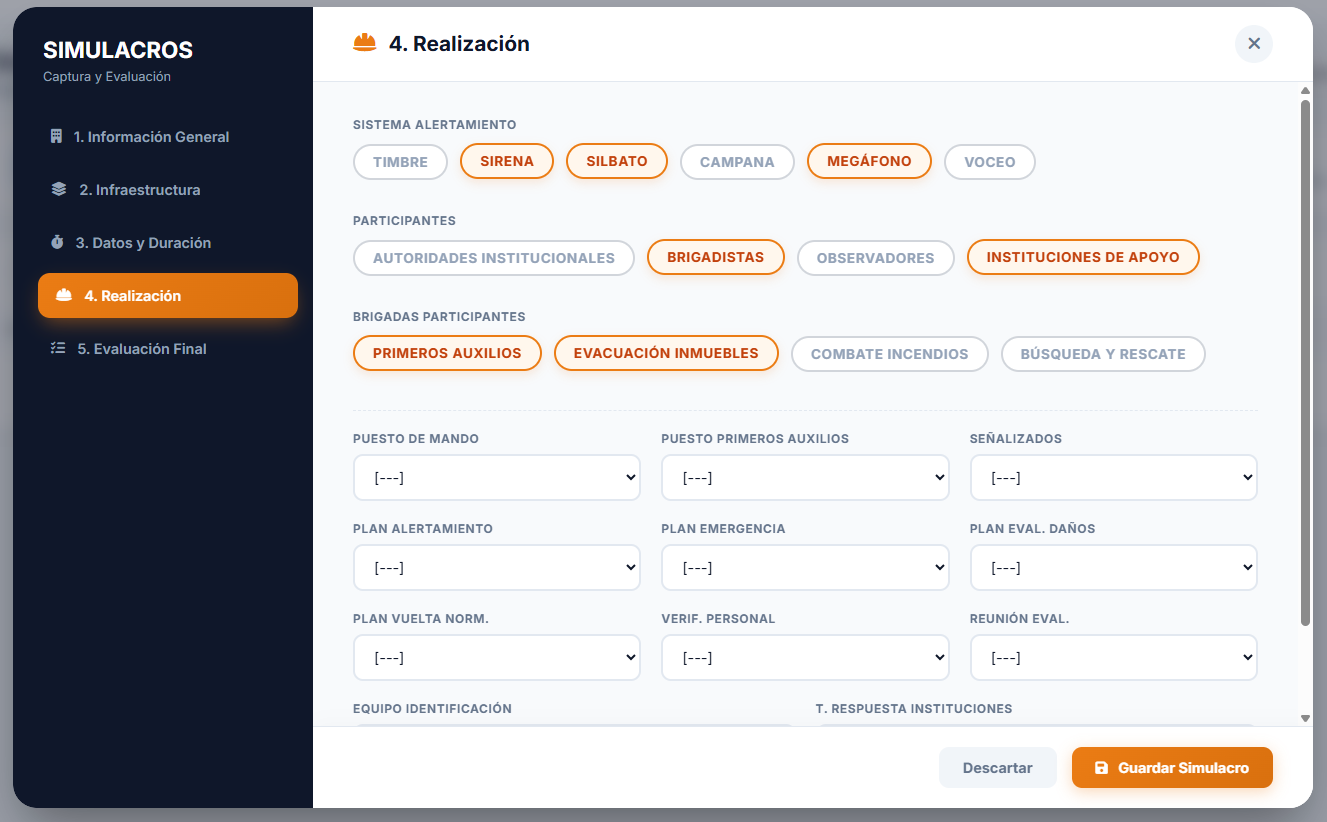
Task: Open the Plan Alertamiento dropdown
Action: click(x=497, y=568)
